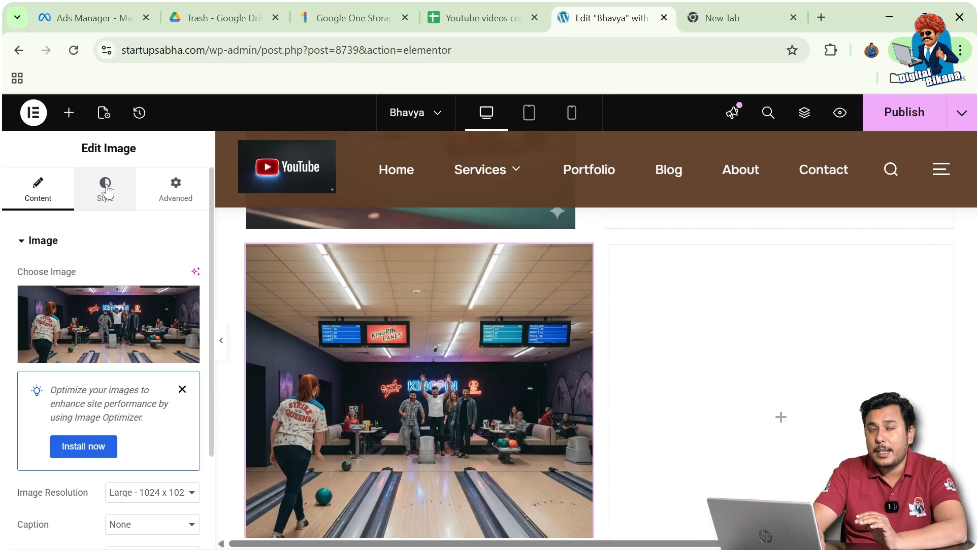This screenshot has width=978, height=552.
Task: Open browser profile avatar
Action: point(871,51)
